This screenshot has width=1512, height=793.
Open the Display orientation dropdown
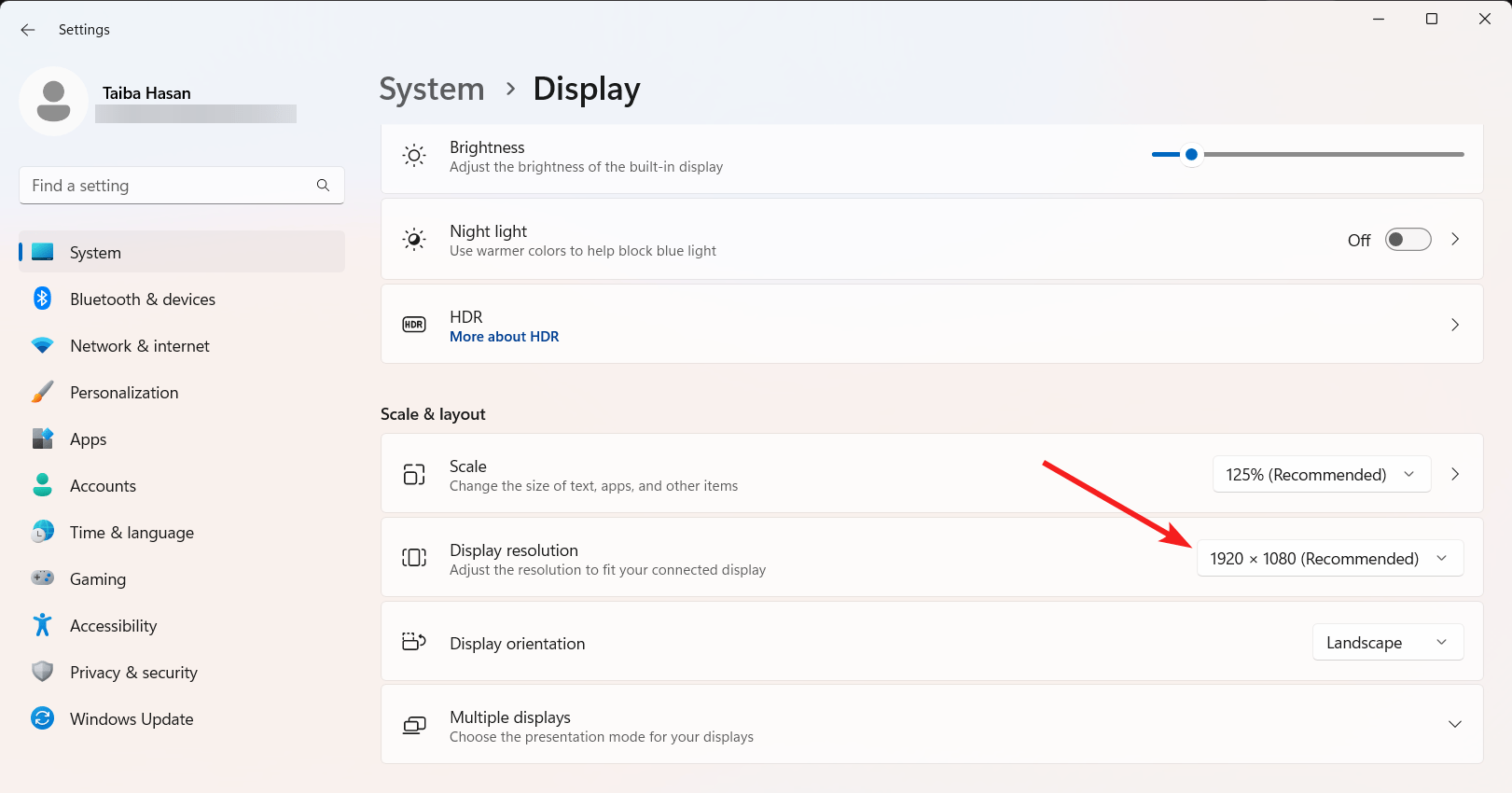[1387, 643]
